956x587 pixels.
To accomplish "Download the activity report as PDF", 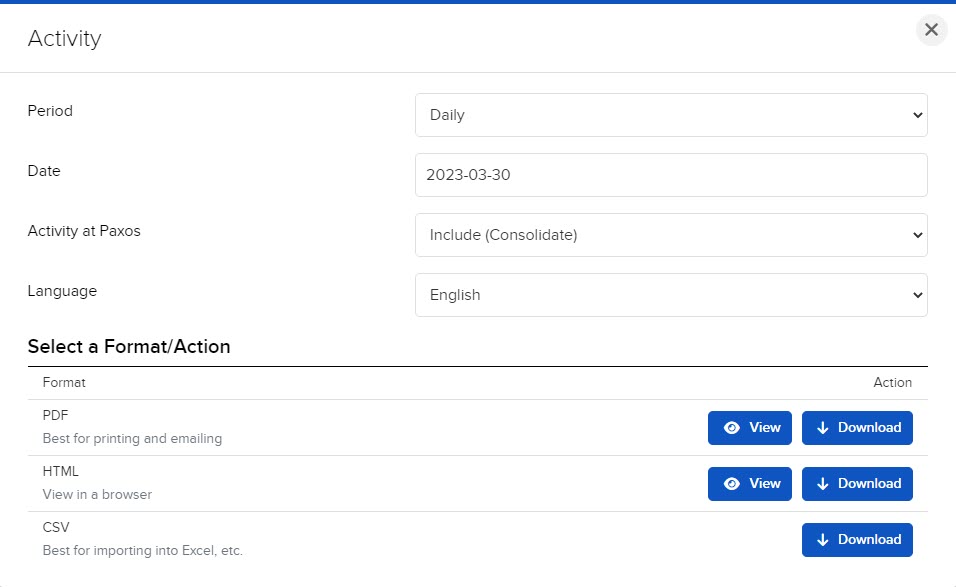I will 857,428.
